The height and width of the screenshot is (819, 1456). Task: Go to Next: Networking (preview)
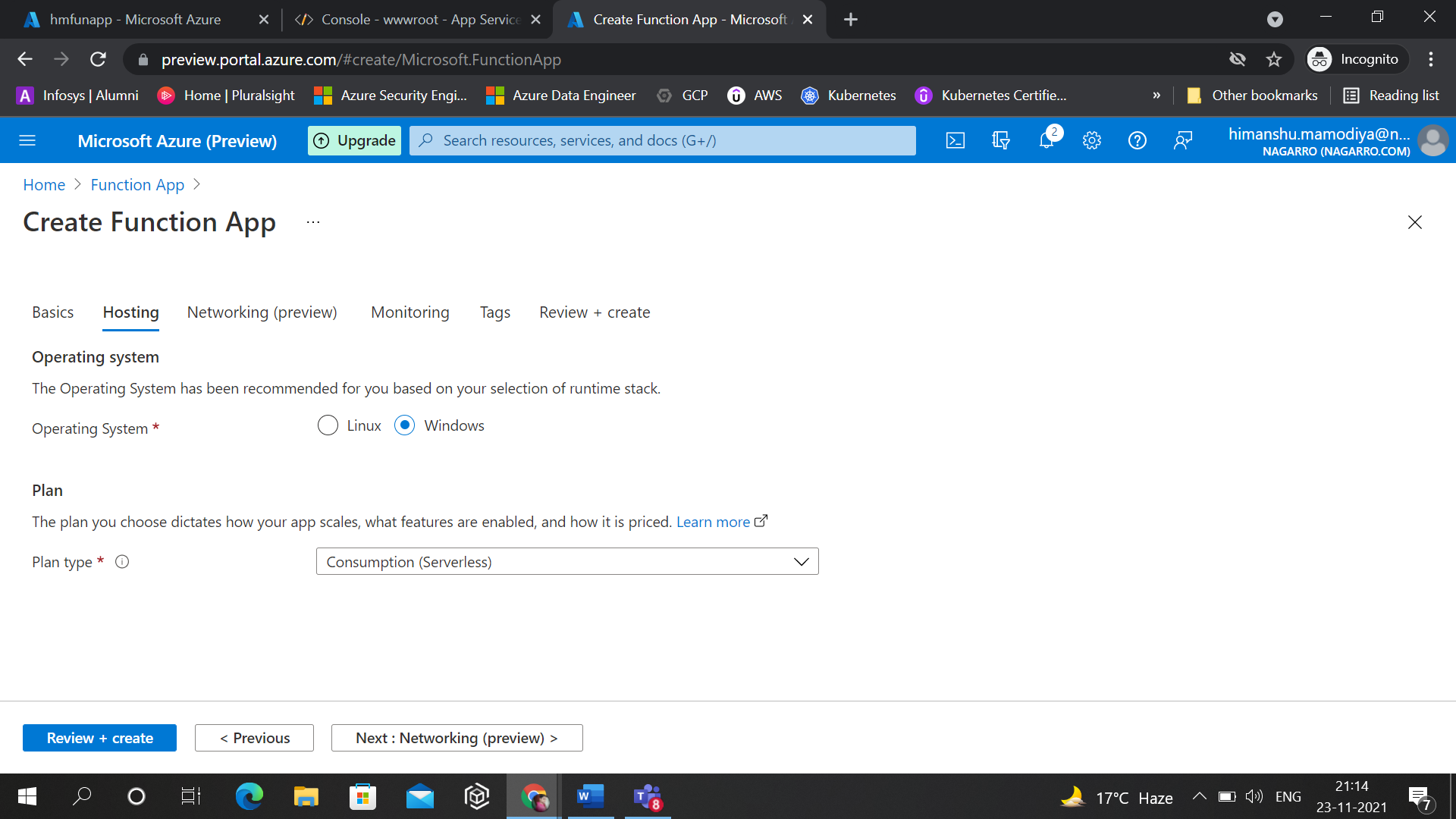[x=457, y=738]
